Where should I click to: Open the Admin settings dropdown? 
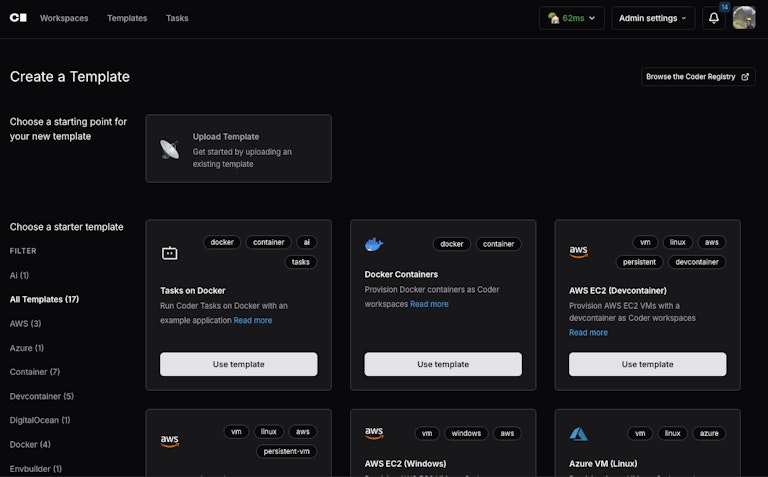(653, 18)
